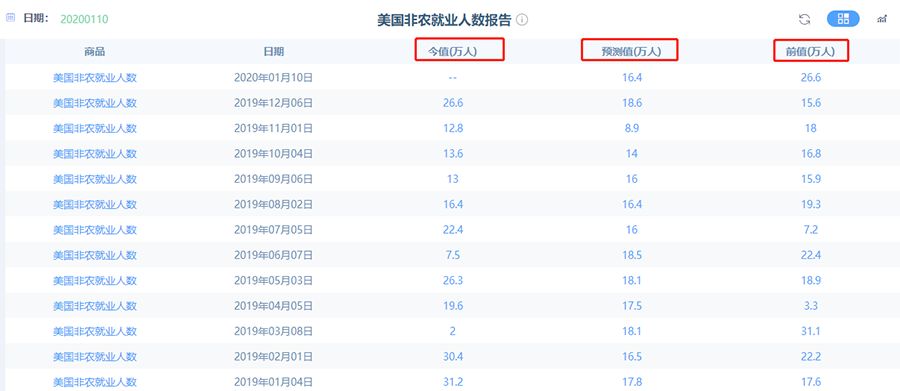Open 美国非农就业人数 link in 2019年04月05日 row
Viewport: 900px width, 391px height.
95,305
